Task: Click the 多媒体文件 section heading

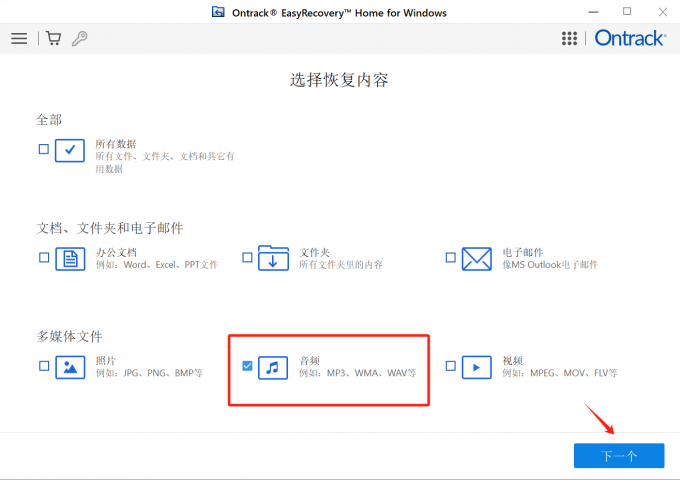Action: pyautogui.click(x=69, y=336)
